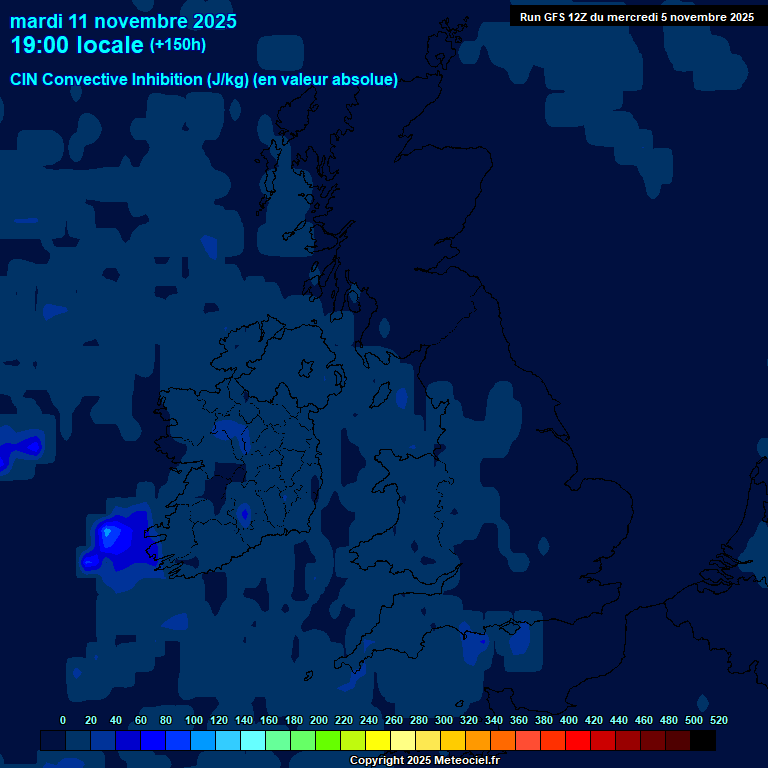Pick the bright green legend swatch
Screen dimensions: 768x768
328,740
